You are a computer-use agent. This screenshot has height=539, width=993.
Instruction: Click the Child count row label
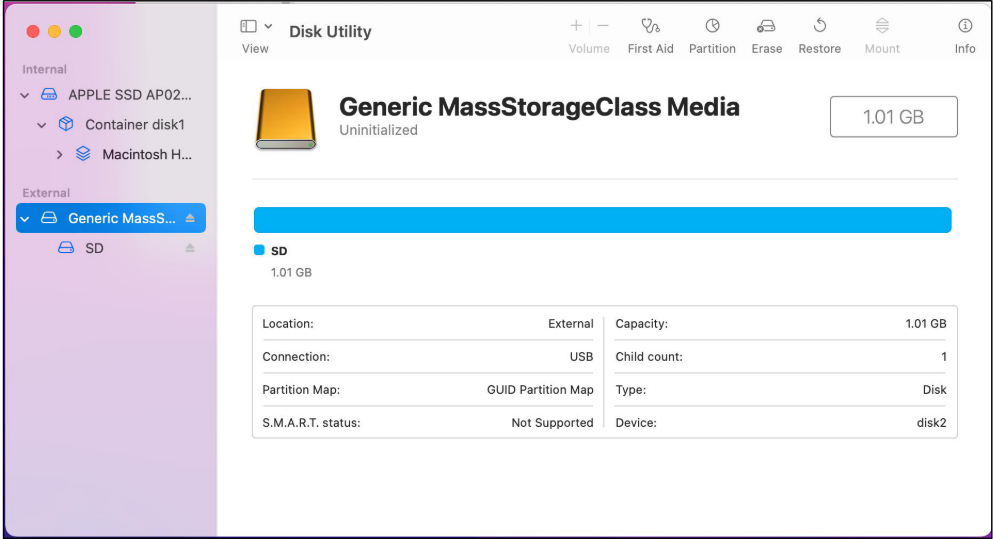pyautogui.click(x=649, y=357)
